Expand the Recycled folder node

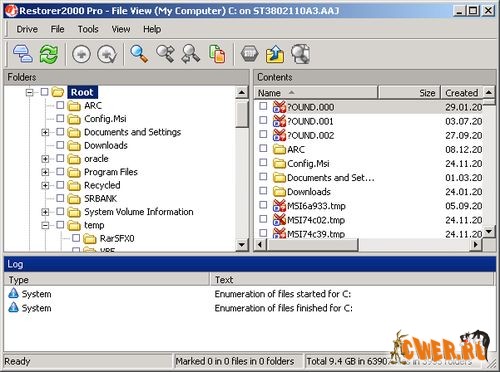tap(45, 185)
